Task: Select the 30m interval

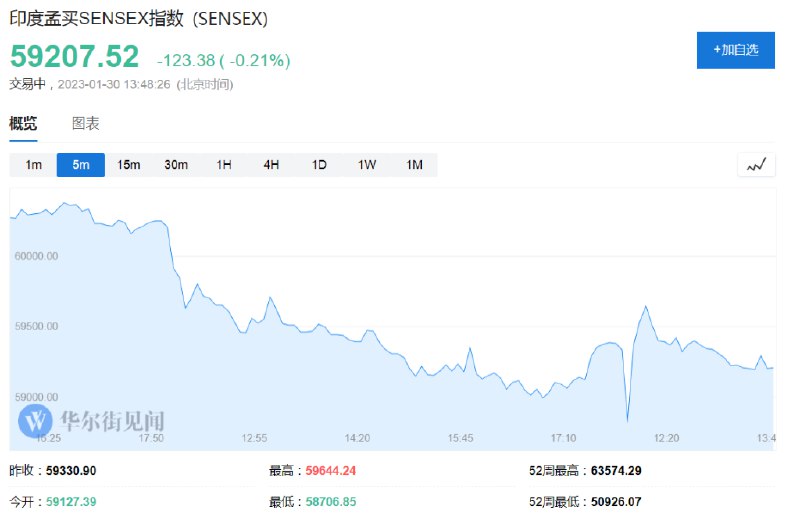Action: click(x=176, y=165)
